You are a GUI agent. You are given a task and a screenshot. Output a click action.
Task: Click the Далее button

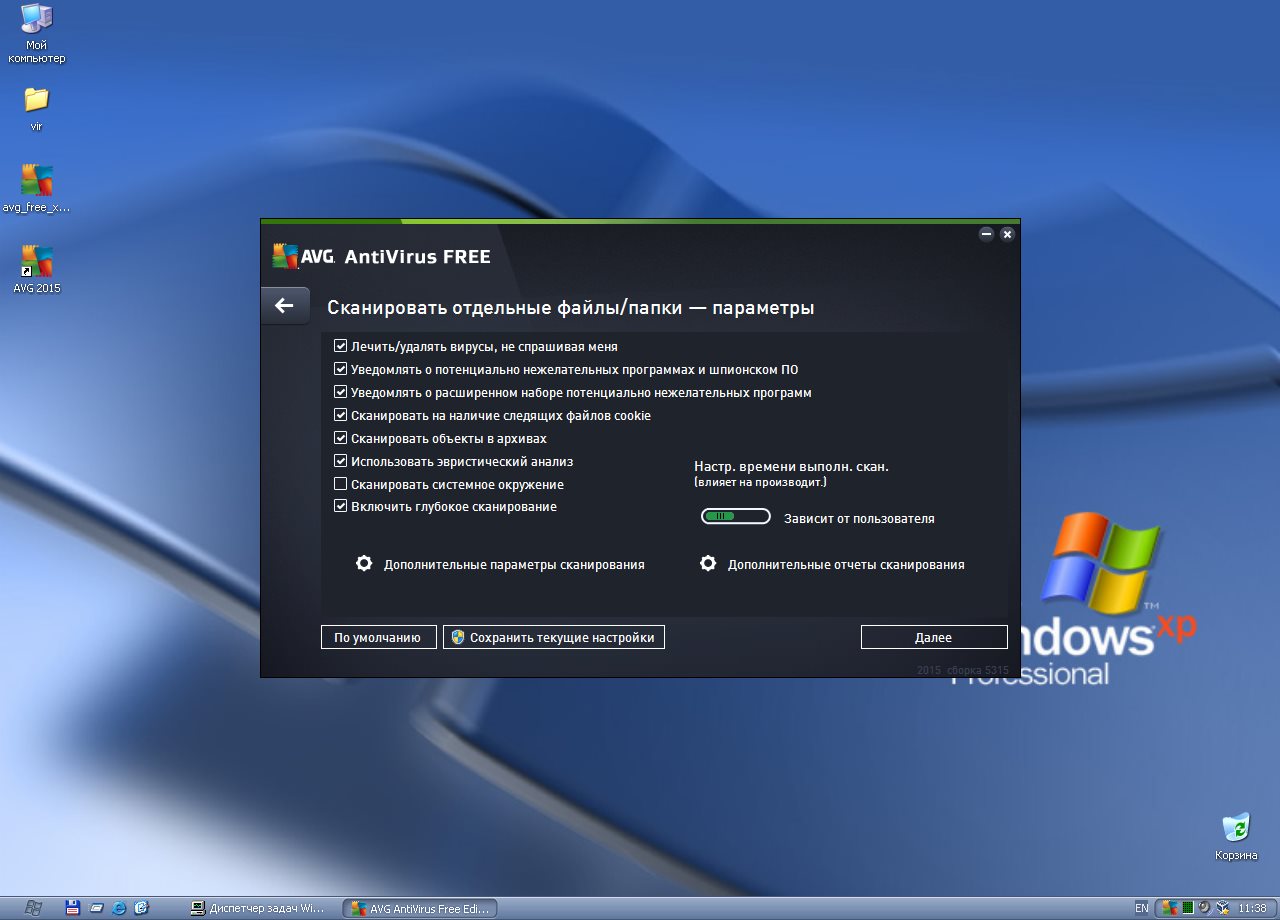pyautogui.click(x=933, y=637)
